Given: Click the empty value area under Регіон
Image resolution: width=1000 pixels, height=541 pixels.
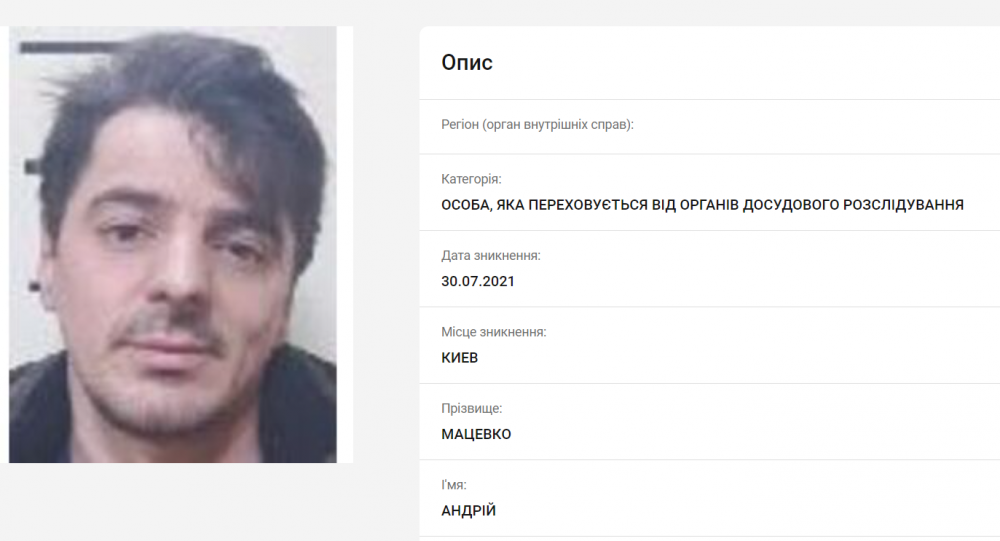Looking at the screenshot, I should (x=709, y=143).
